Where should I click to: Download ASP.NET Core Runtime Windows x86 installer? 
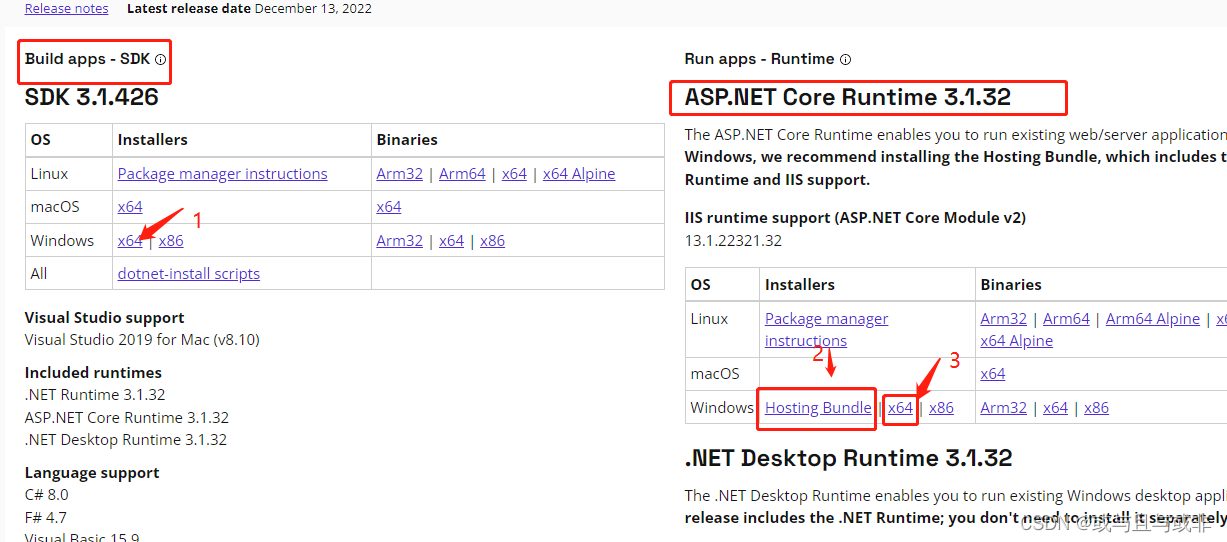(941, 407)
